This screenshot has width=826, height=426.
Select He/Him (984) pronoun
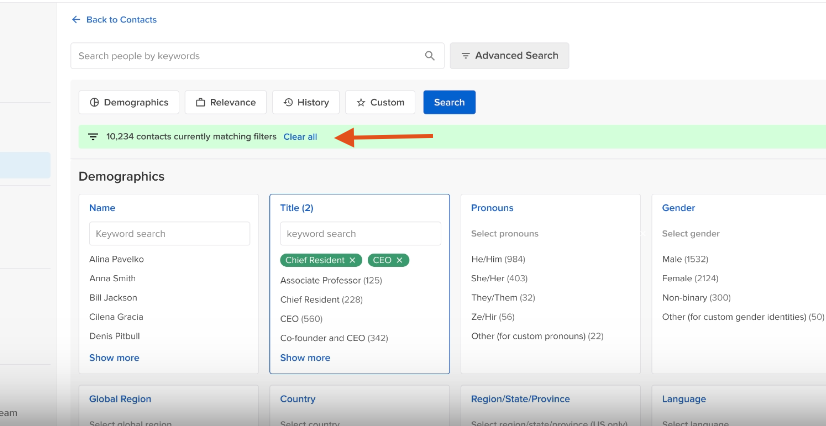[x=498, y=259]
